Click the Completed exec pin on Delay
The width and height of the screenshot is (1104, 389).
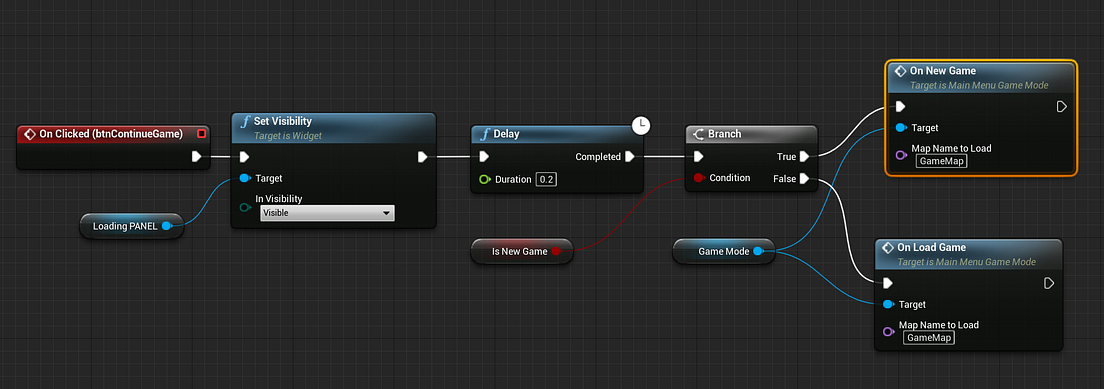[629, 156]
